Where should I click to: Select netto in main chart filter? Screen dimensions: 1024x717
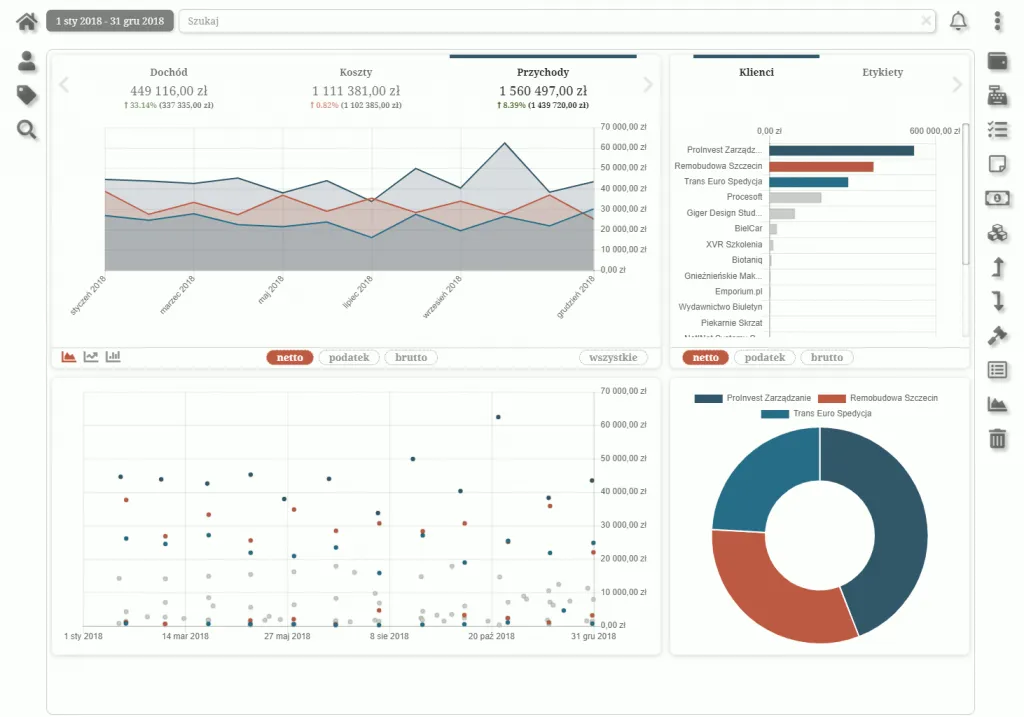(289, 357)
